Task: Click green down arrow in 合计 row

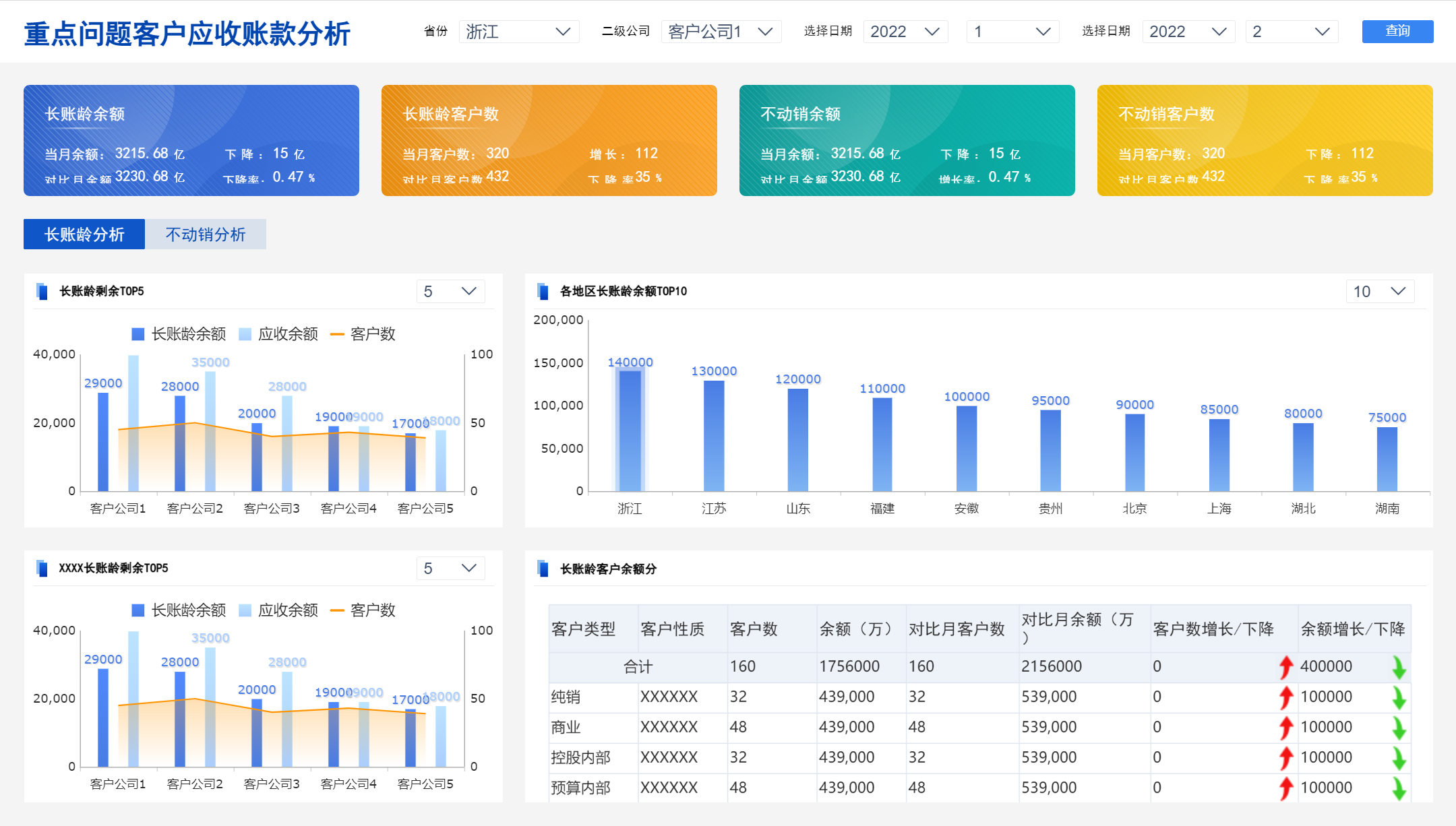Action: [1399, 667]
